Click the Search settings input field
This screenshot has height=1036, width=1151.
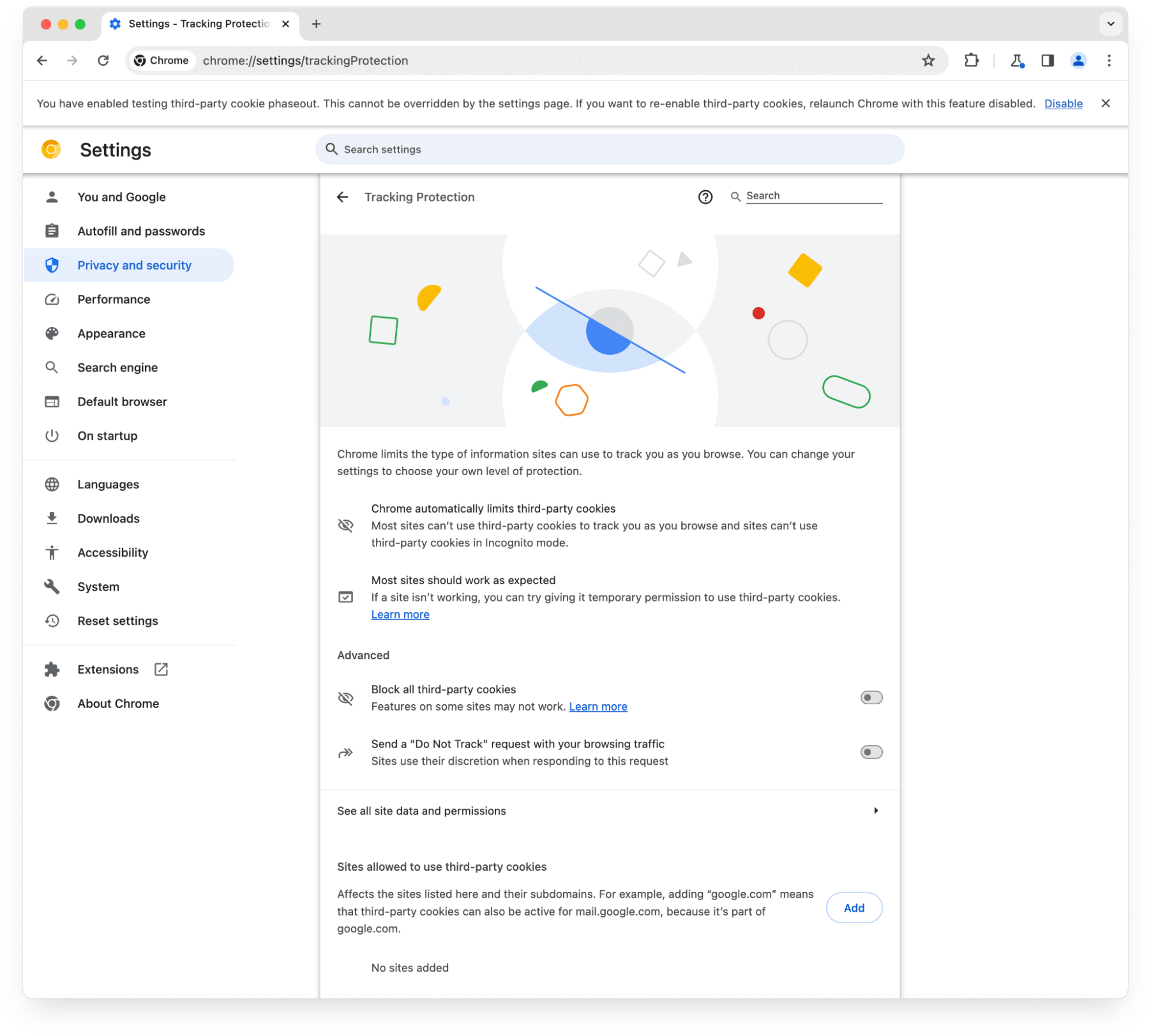point(612,149)
